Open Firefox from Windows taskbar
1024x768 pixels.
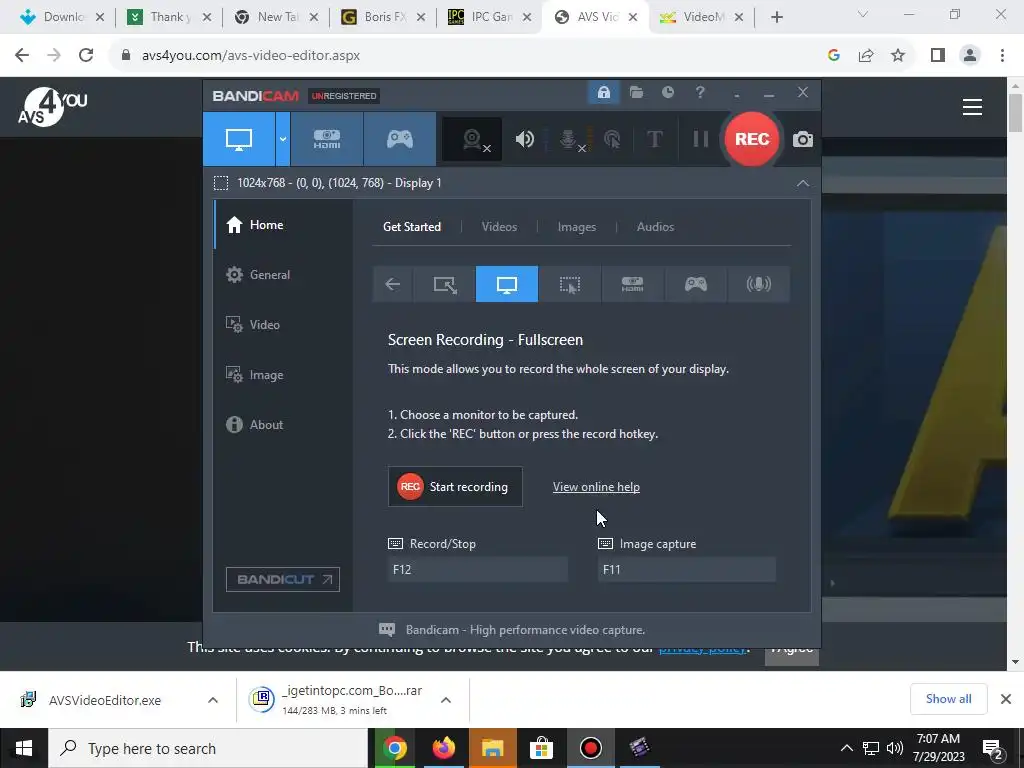pyautogui.click(x=443, y=748)
